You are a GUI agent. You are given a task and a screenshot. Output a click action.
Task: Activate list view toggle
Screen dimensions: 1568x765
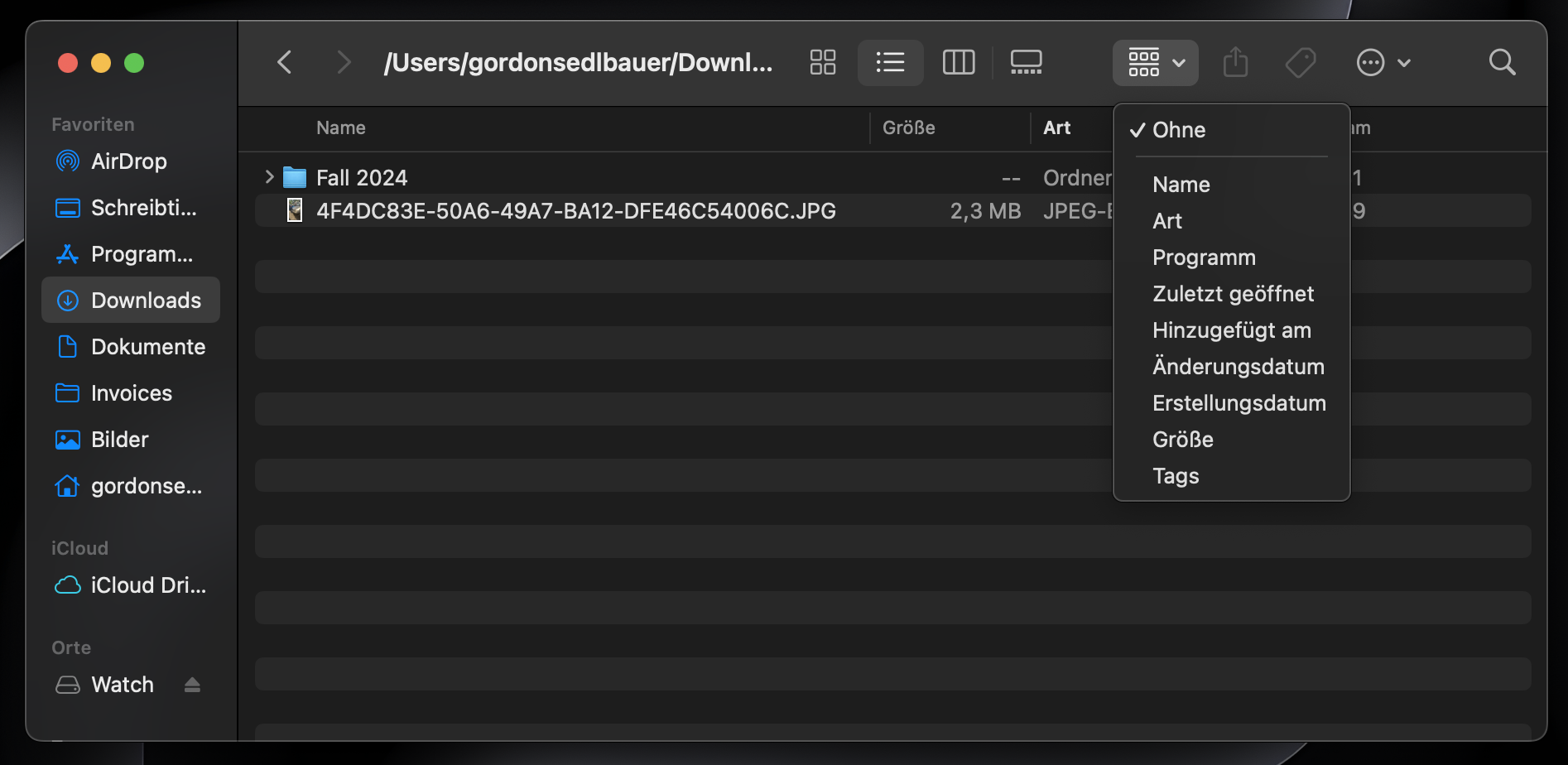(x=890, y=62)
